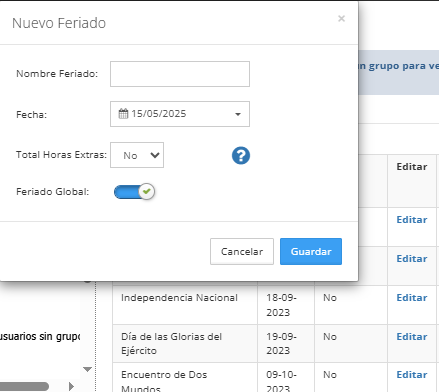Click the date value 15/05/2025

click(x=159, y=114)
